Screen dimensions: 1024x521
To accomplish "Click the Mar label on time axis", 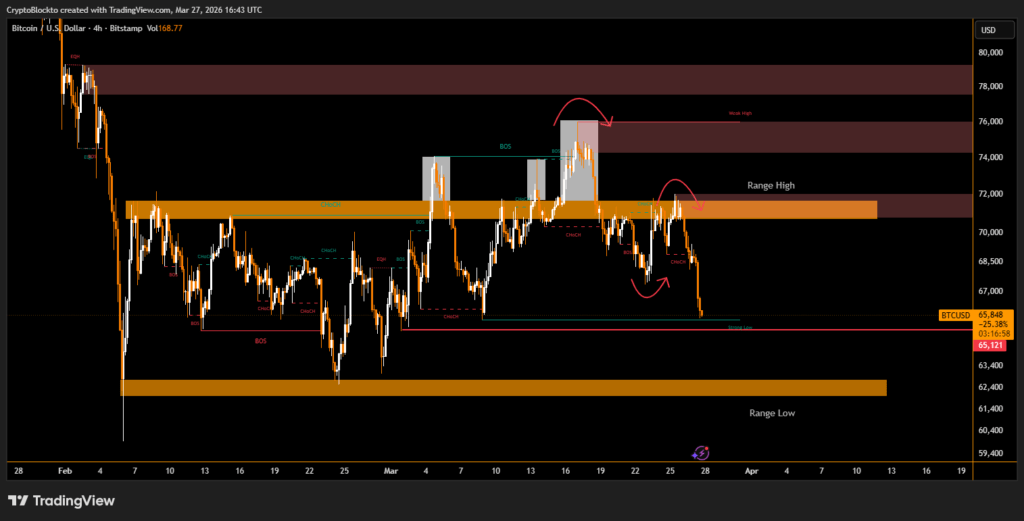I will click(392, 469).
